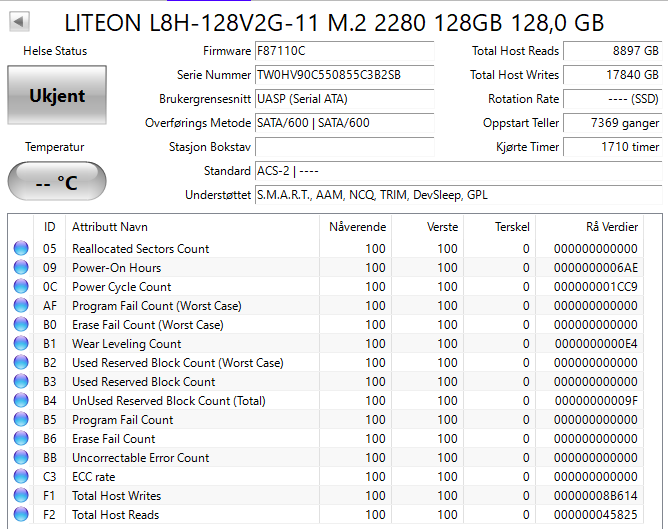Select Program Fail Count (Worst Case) text
668x529 pixels.
click(157, 306)
